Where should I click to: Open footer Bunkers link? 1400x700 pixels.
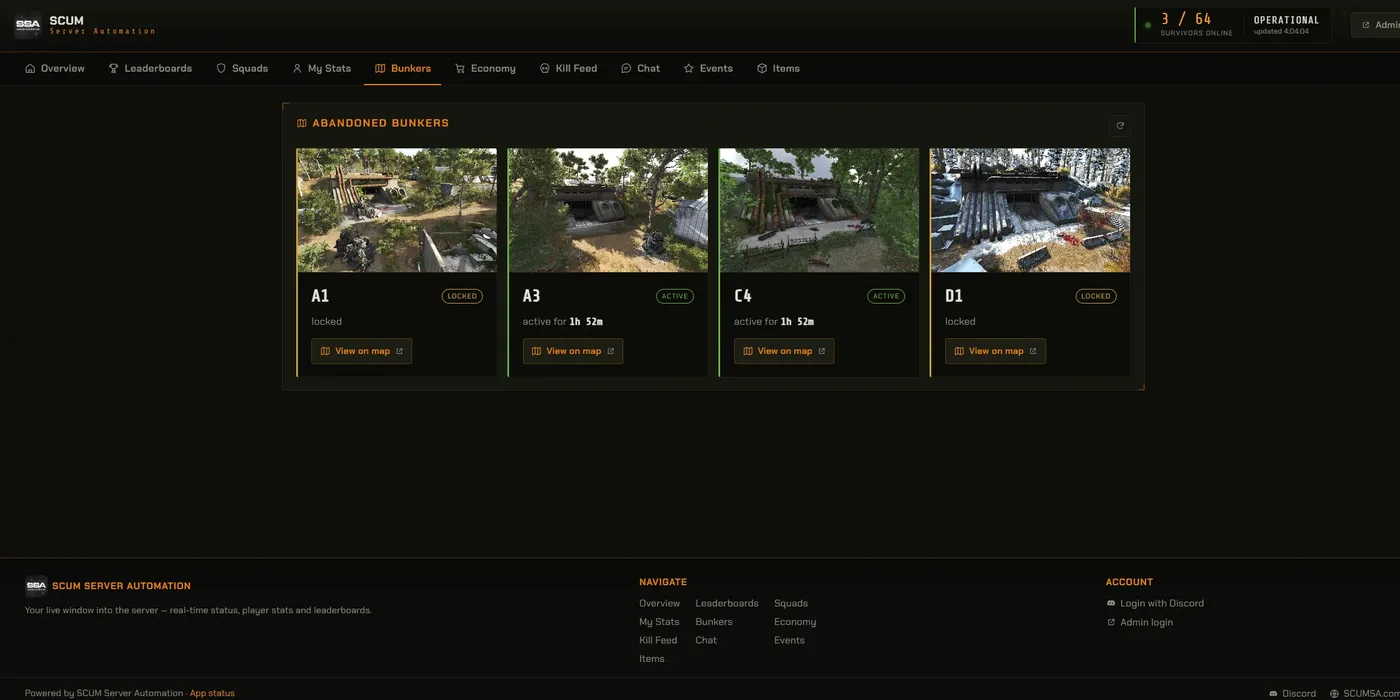pyautogui.click(x=714, y=622)
